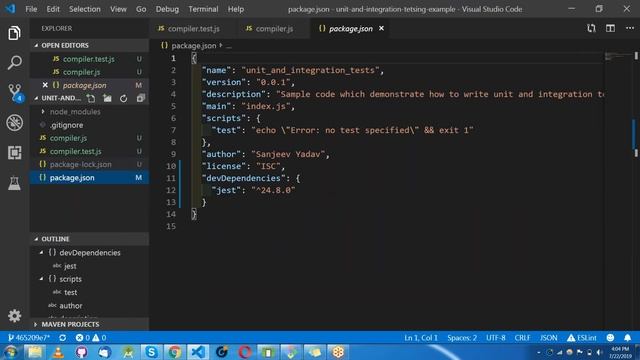
Task: Open the Go menu
Action: point(141,9)
